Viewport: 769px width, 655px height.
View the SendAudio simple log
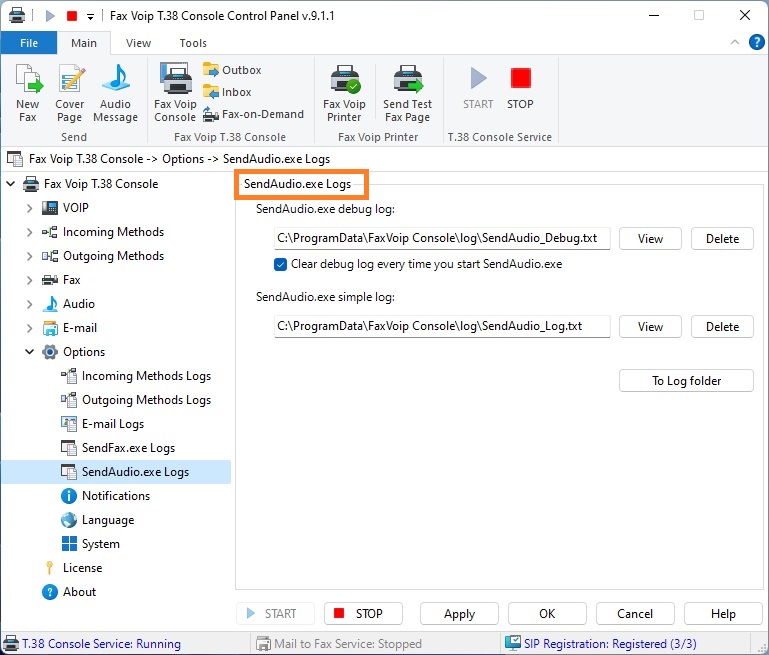click(x=650, y=327)
